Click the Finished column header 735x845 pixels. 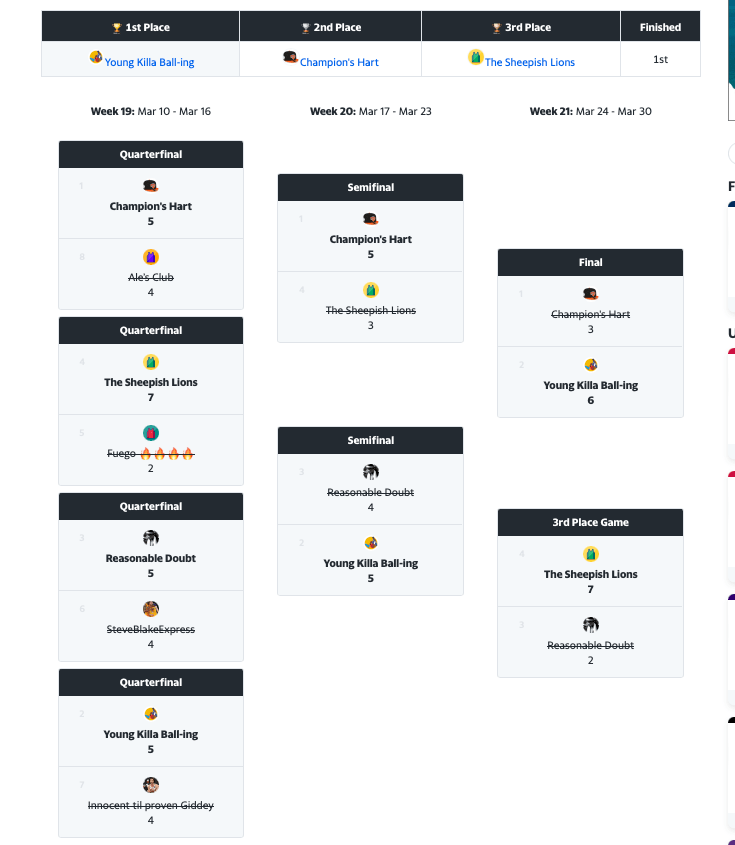(x=660, y=26)
